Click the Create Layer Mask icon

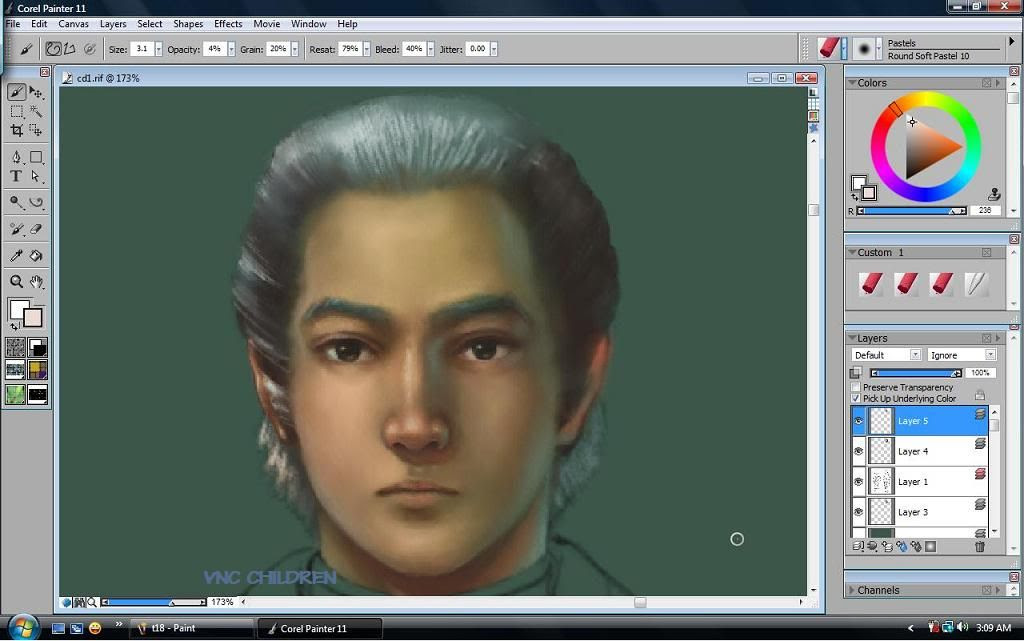click(931, 546)
